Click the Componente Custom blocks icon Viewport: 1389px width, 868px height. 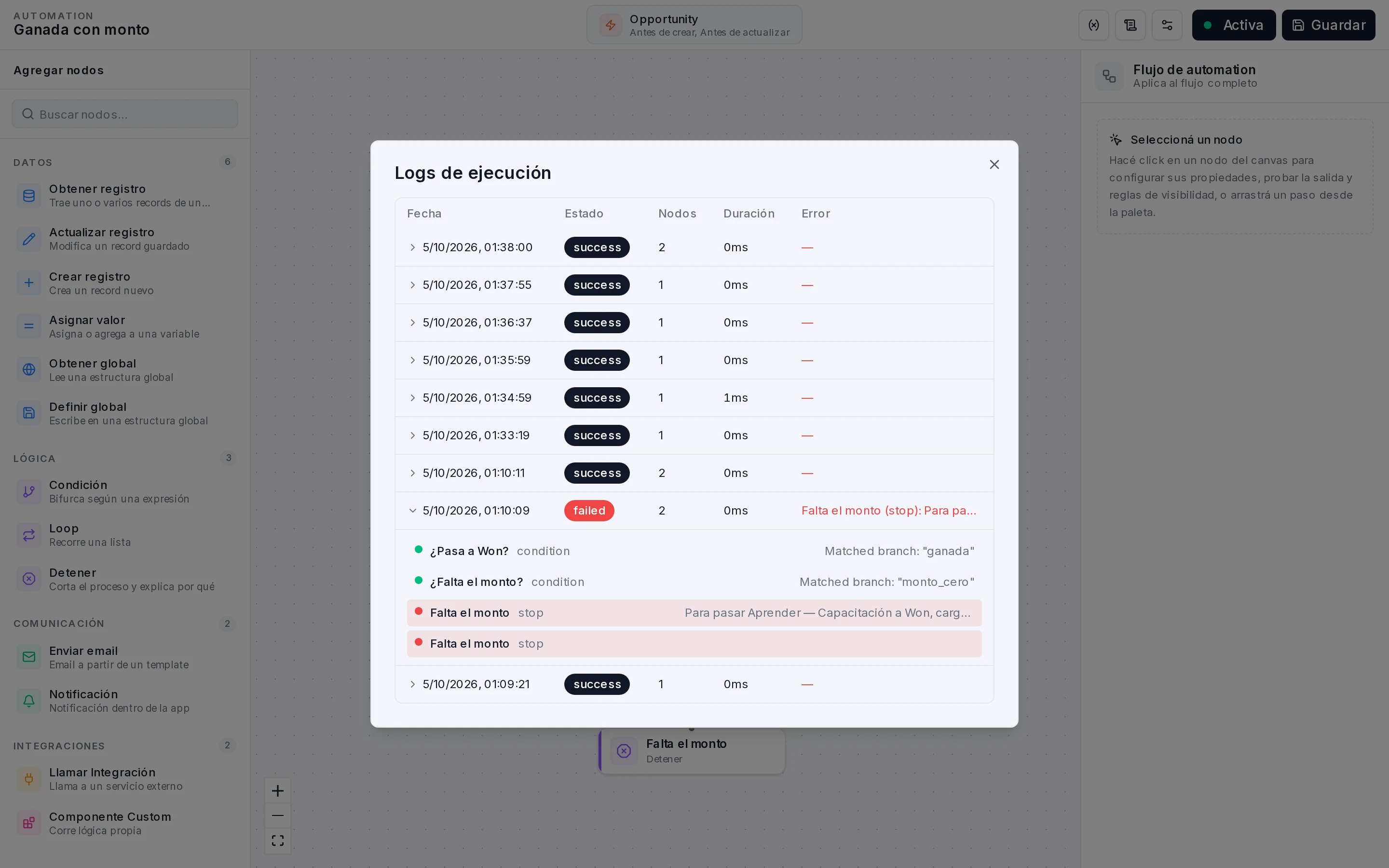pyautogui.click(x=29, y=823)
